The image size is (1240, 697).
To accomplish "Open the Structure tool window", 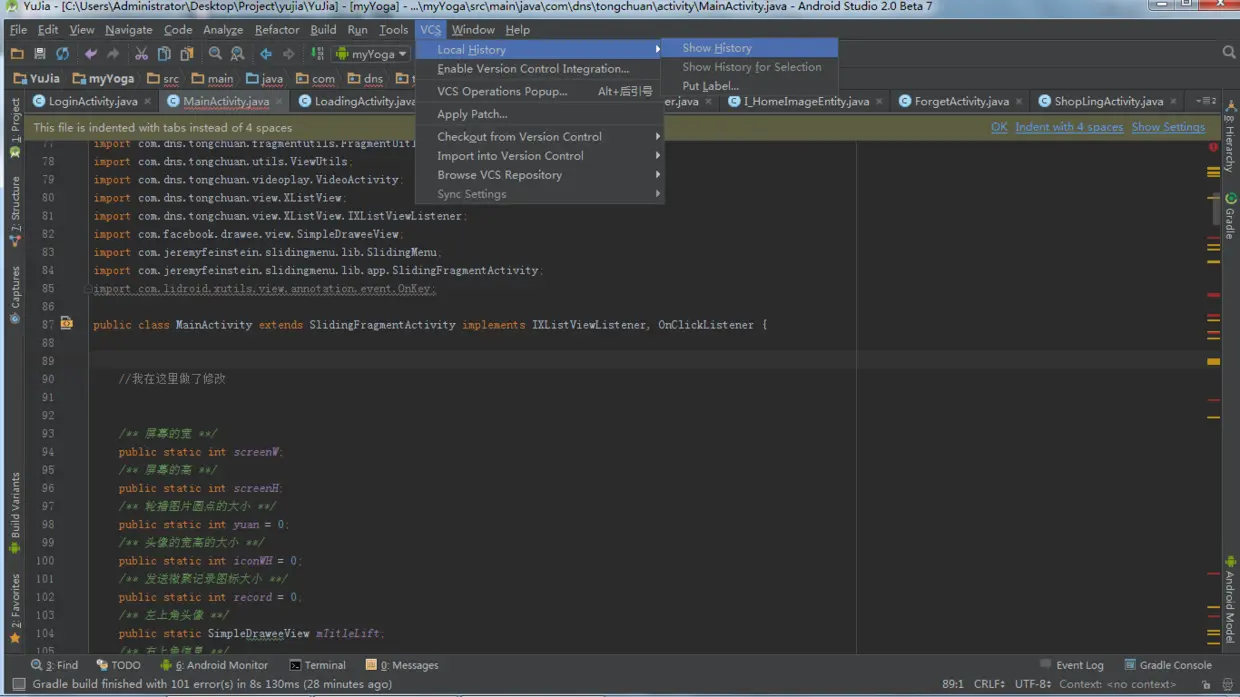I will coord(15,211).
